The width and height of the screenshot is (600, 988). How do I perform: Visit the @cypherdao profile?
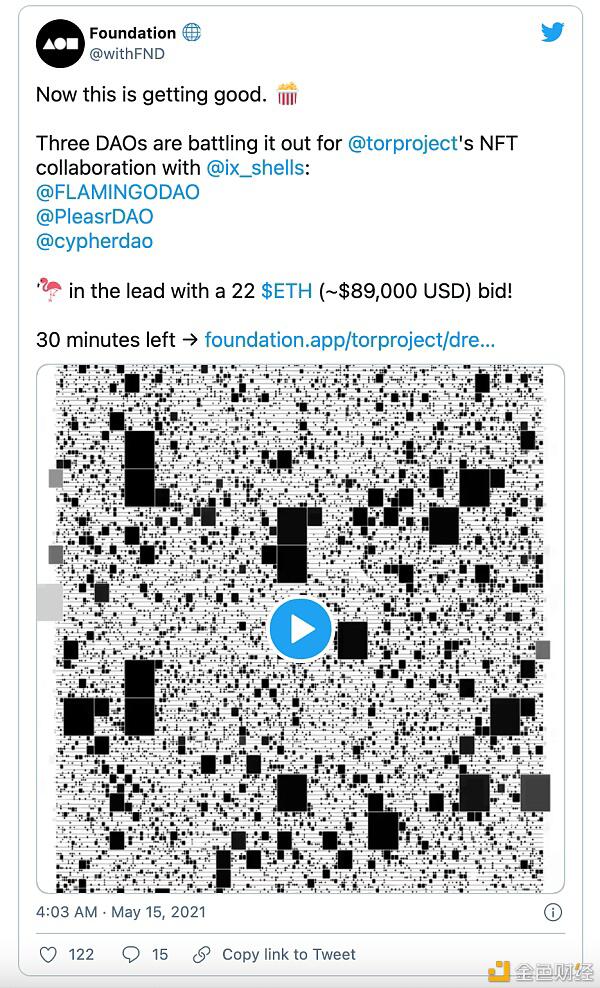click(x=95, y=241)
